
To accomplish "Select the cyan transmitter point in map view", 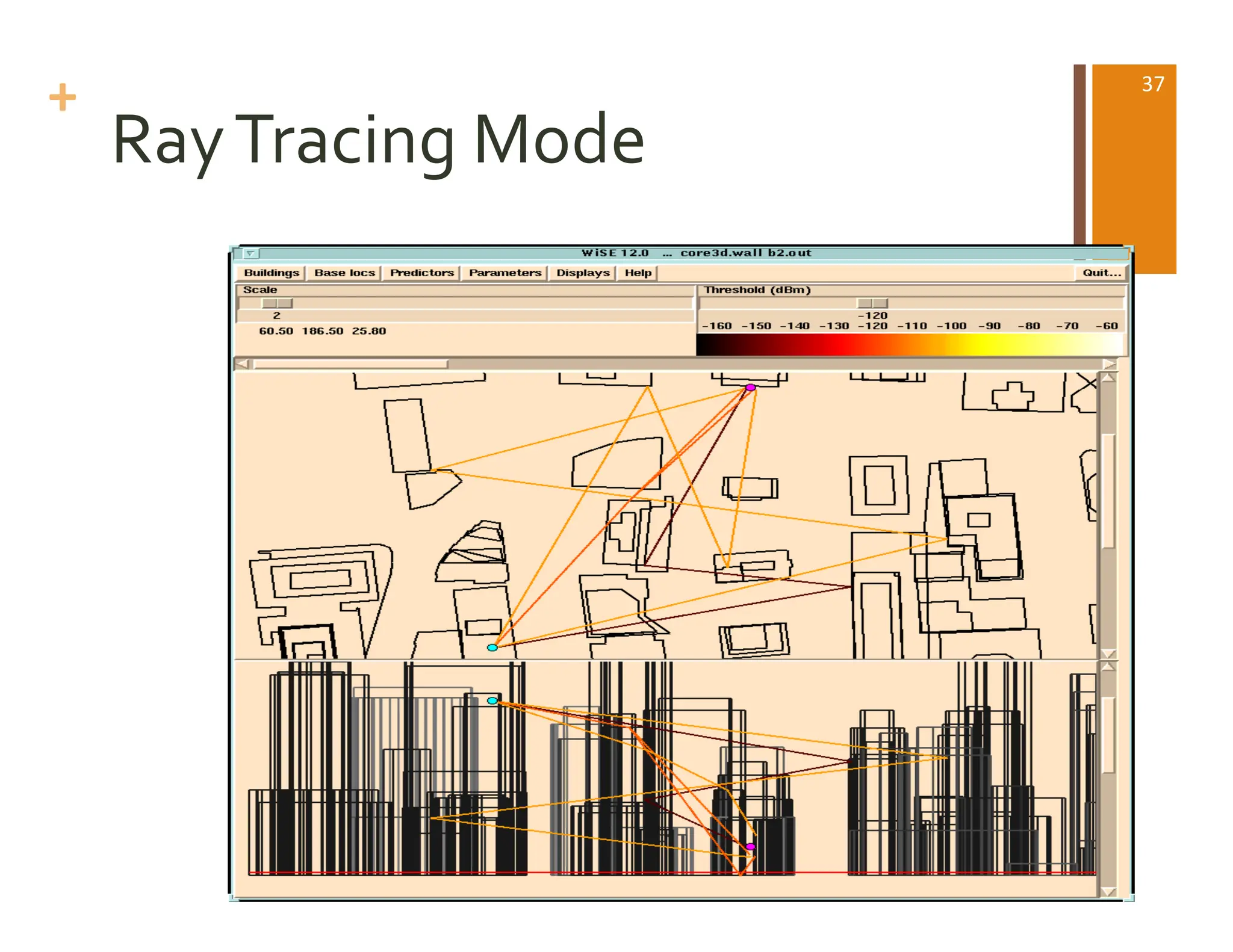I will (492, 648).
